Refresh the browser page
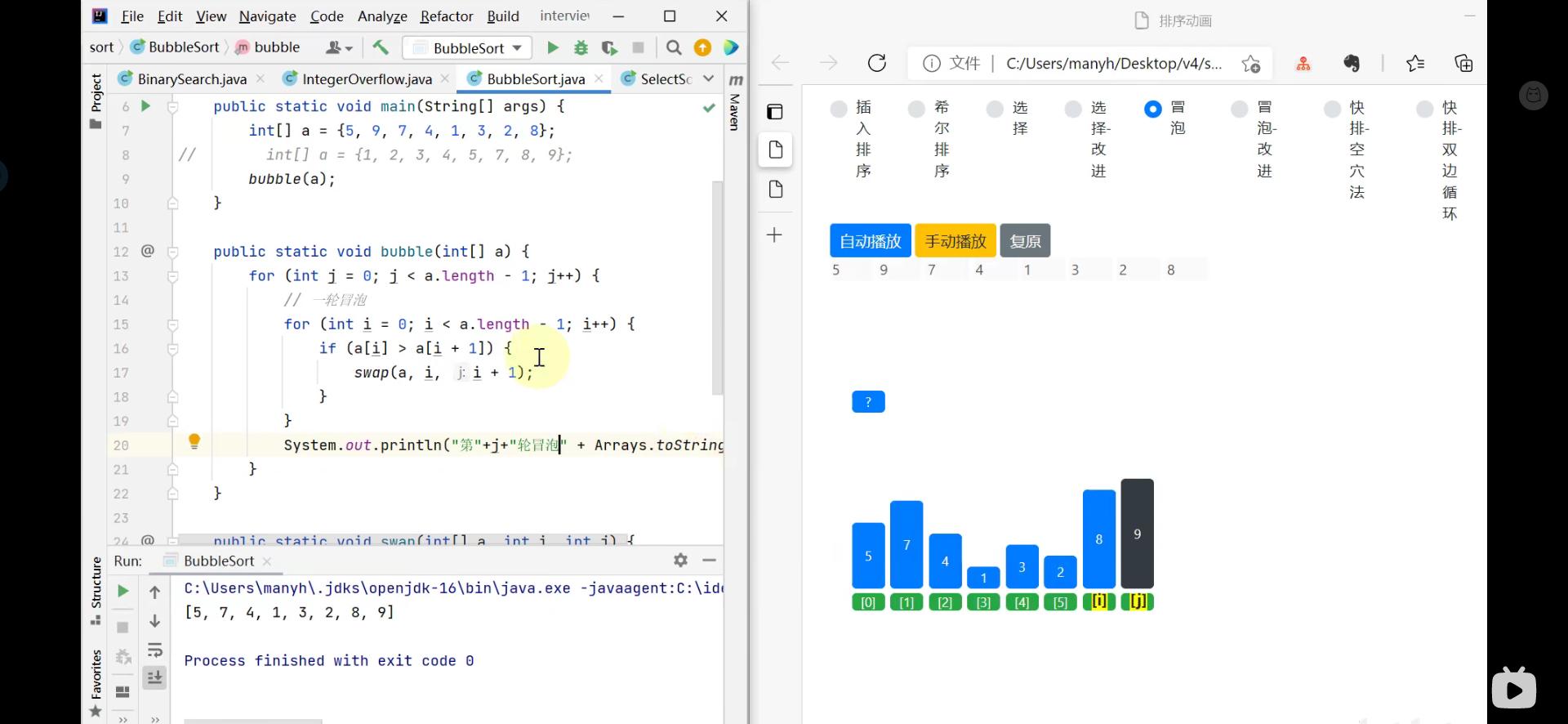Screen dimensions: 1568x724 click(x=877, y=63)
